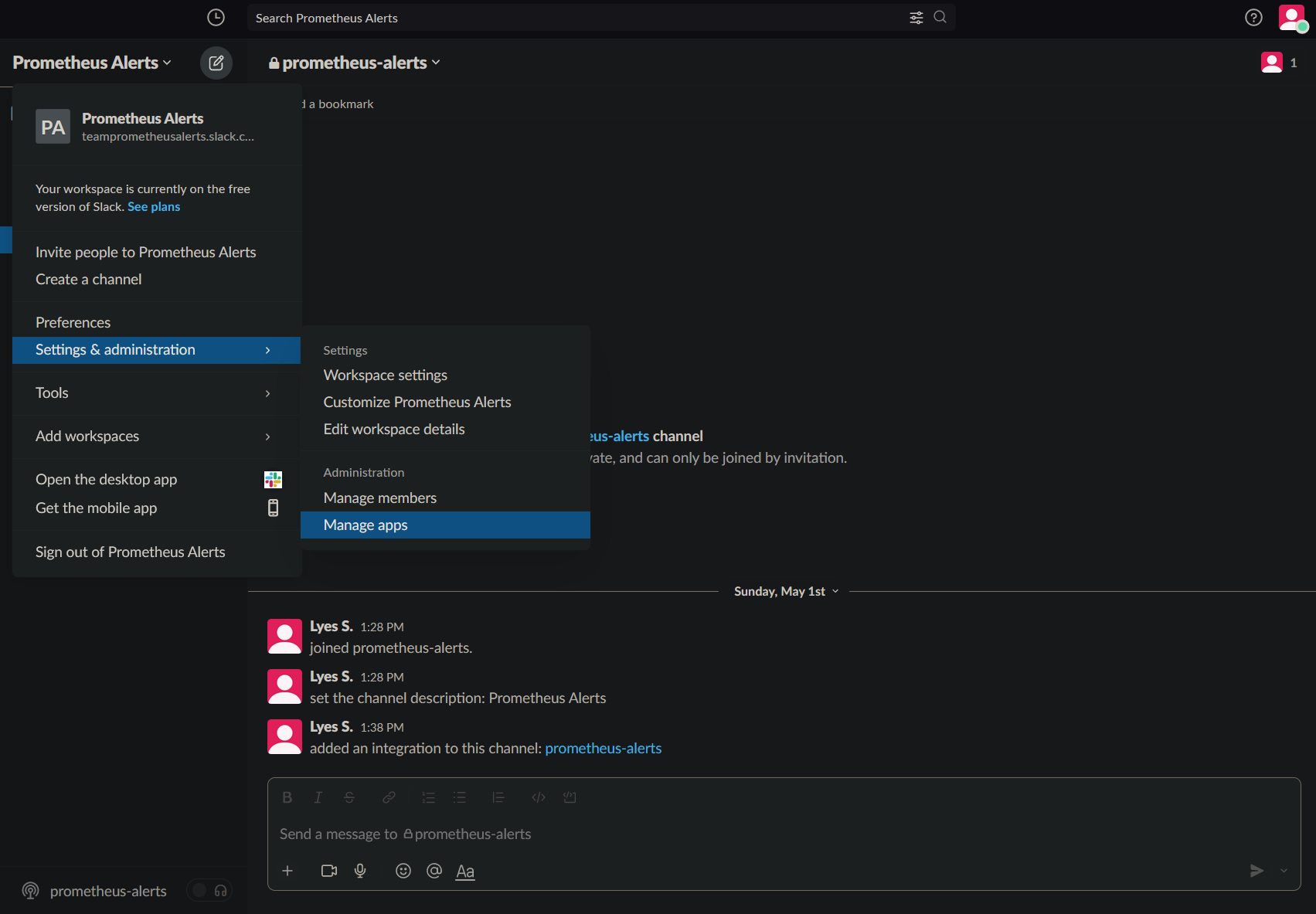Open user profile avatar in top bar
The image size is (1316, 914).
[1291, 17]
